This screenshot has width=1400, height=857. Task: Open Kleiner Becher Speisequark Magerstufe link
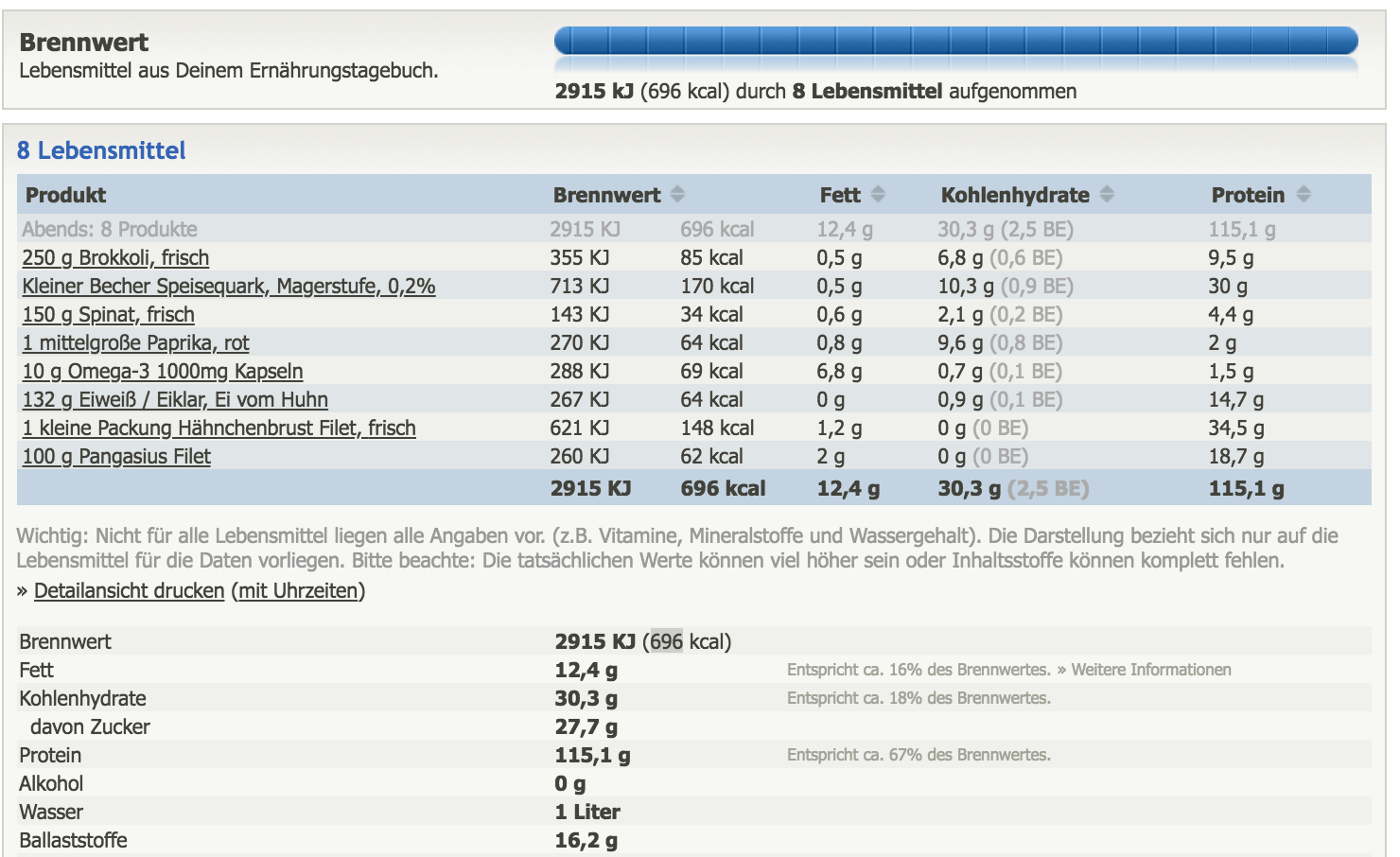coord(229,286)
